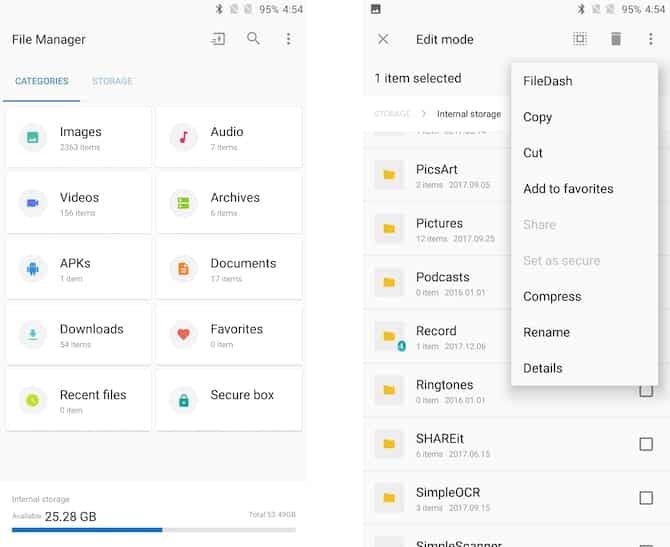Switch to the CATEGORIES tab
670x547 pixels.
41,81
